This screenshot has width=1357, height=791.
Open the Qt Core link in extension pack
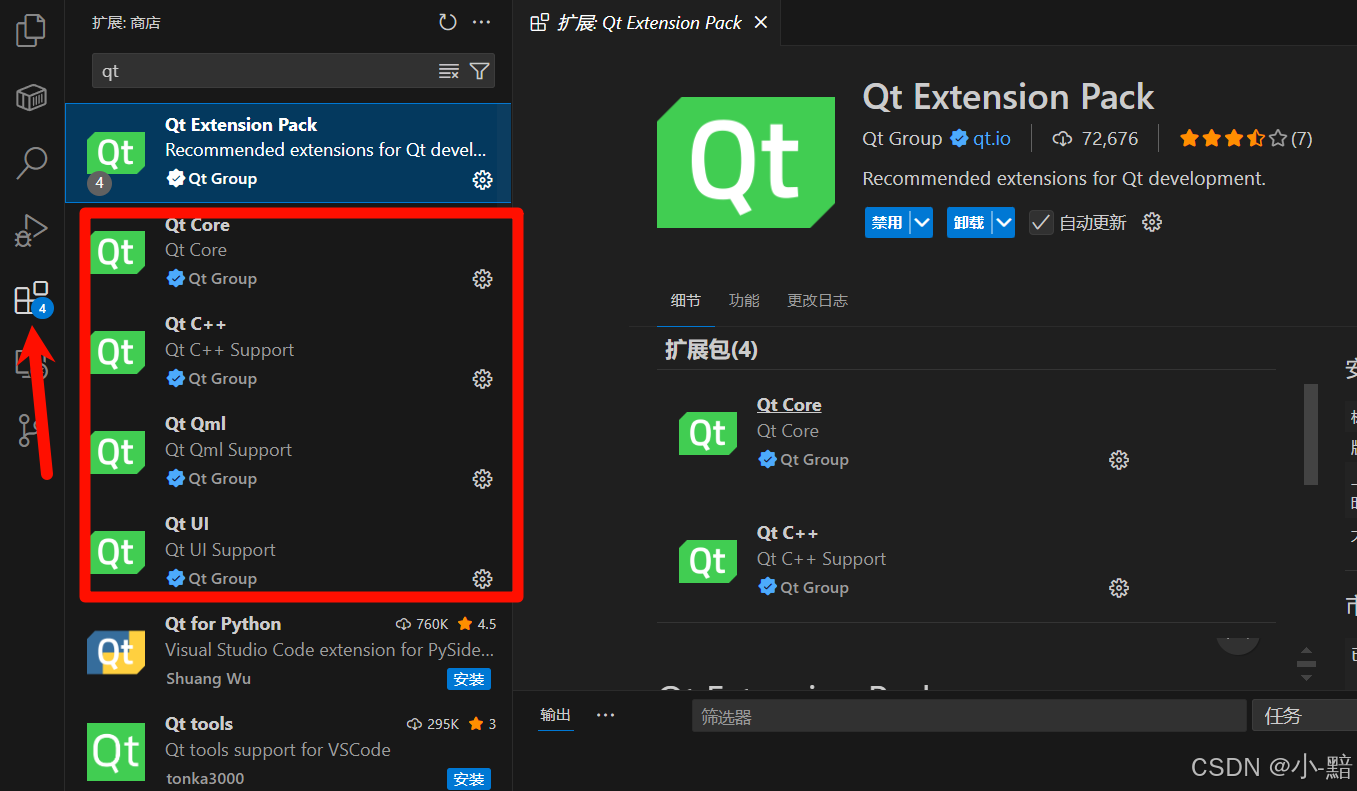pos(789,405)
